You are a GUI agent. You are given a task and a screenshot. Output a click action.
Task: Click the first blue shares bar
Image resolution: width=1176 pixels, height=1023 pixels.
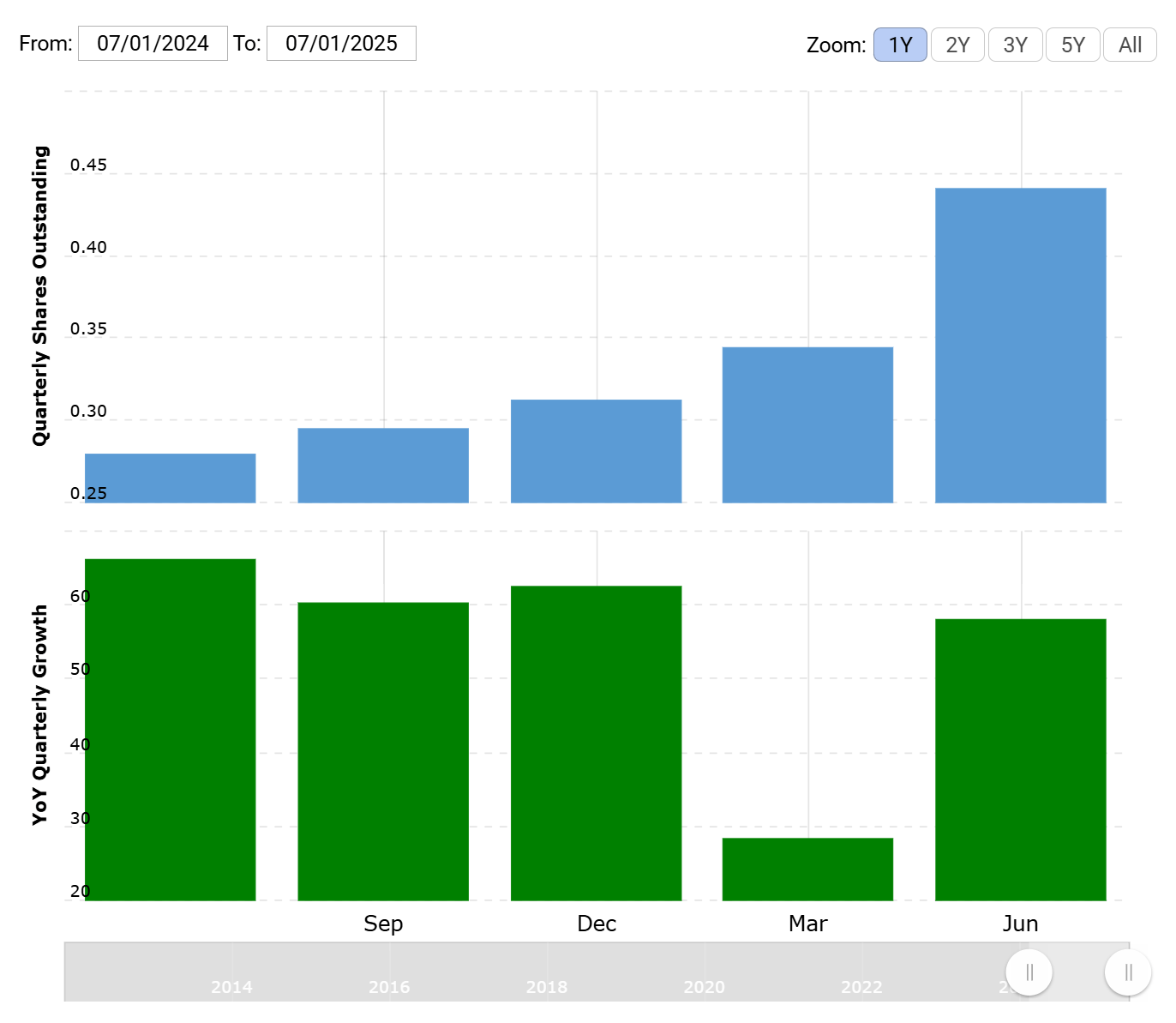coord(170,478)
